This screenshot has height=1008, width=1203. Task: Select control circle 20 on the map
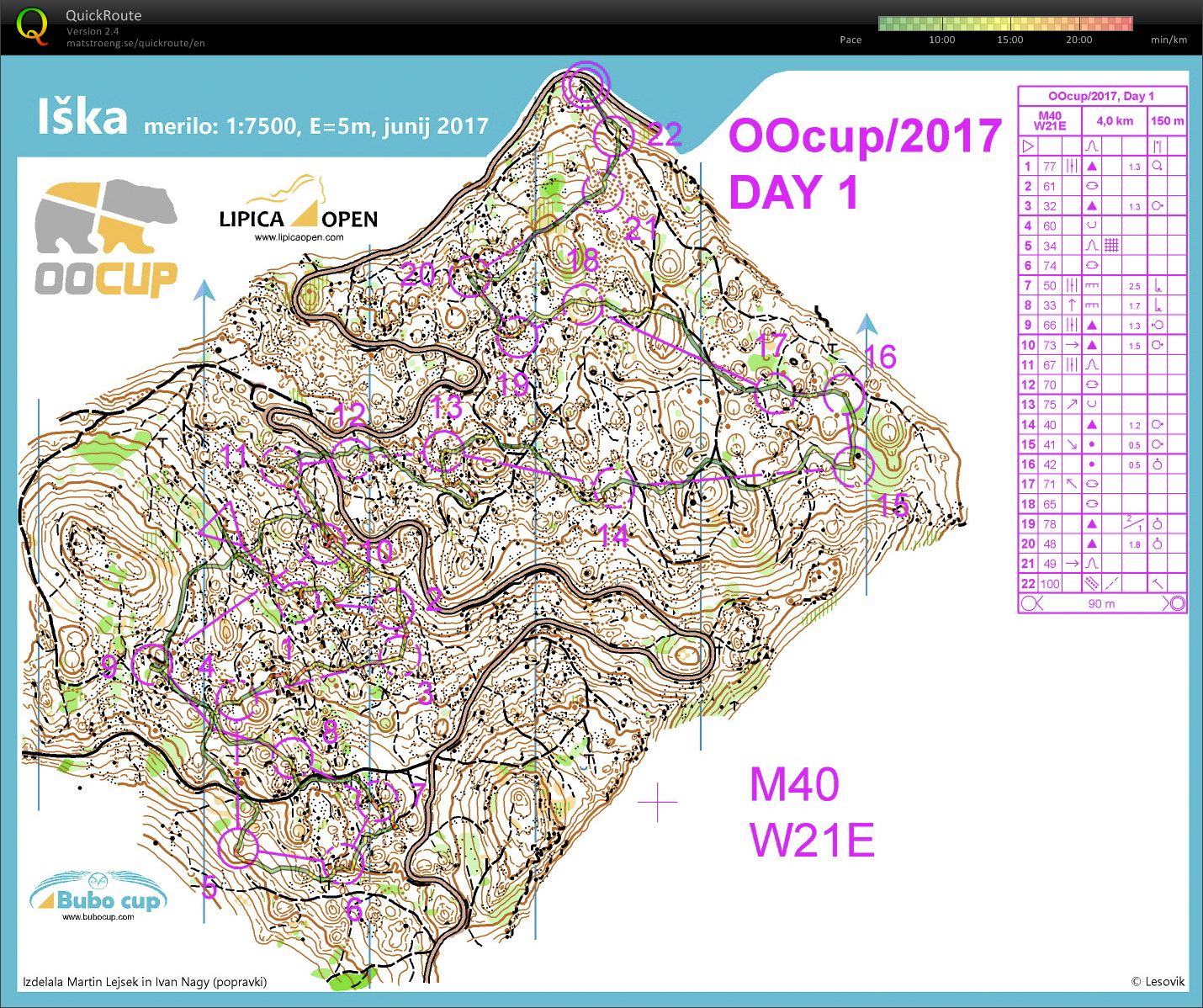click(469, 278)
